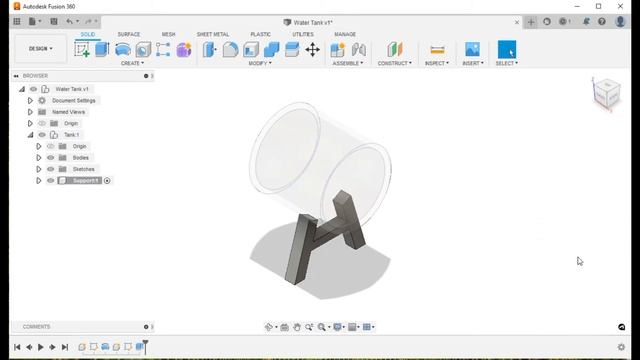The width and height of the screenshot is (640, 360).
Task: Click the Insert image icon
Action: pos(472,49)
